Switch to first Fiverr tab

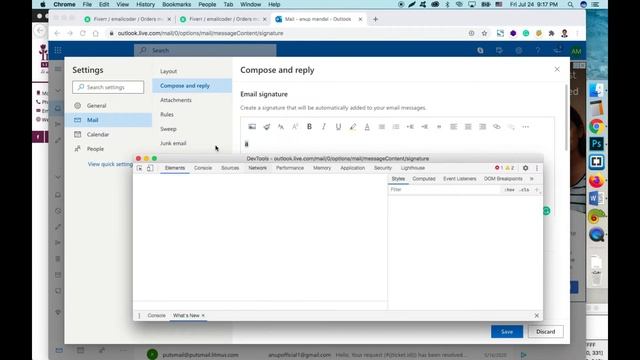tap(127, 19)
